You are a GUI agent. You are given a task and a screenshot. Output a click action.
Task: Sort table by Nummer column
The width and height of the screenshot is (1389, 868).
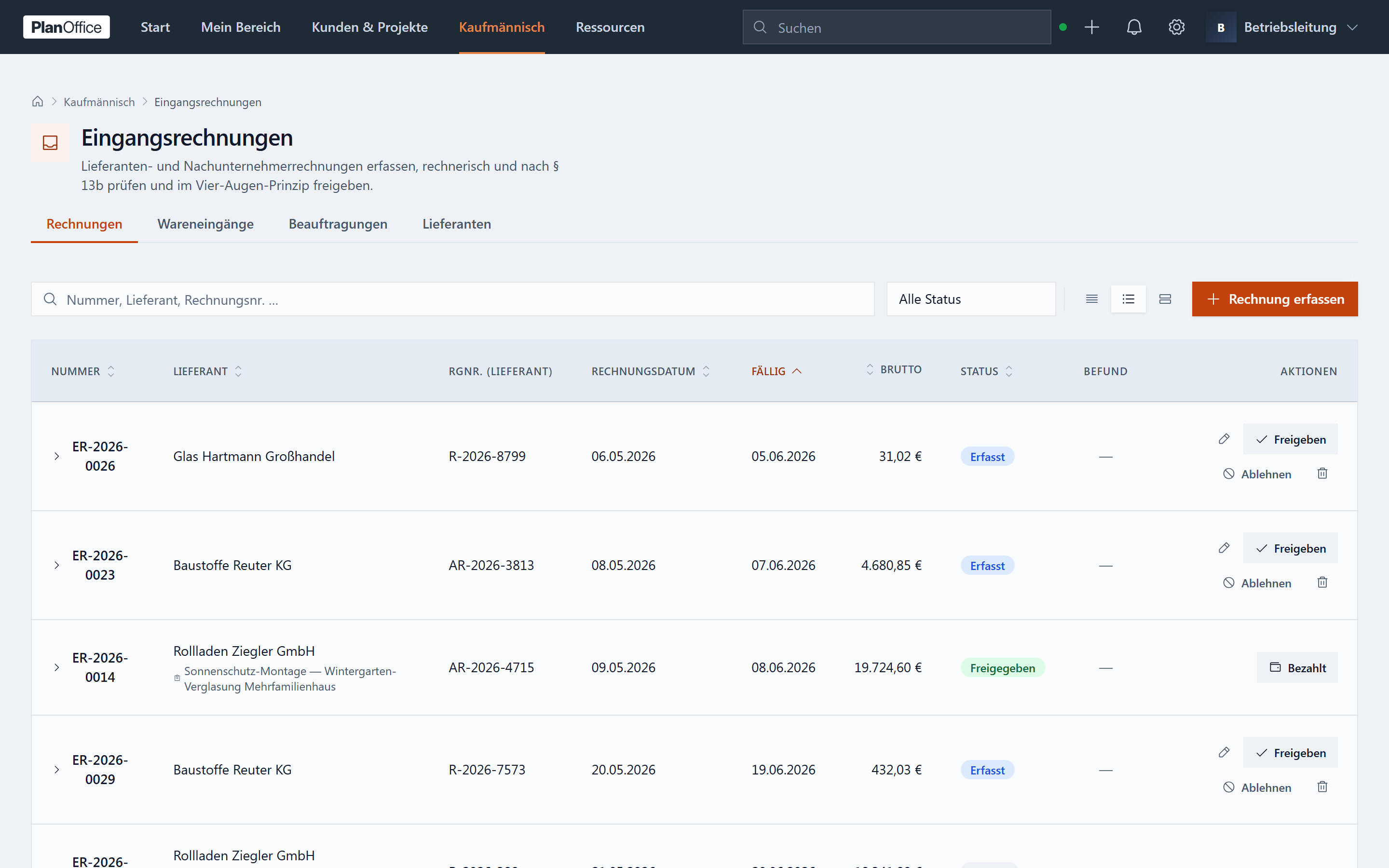[83, 371]
